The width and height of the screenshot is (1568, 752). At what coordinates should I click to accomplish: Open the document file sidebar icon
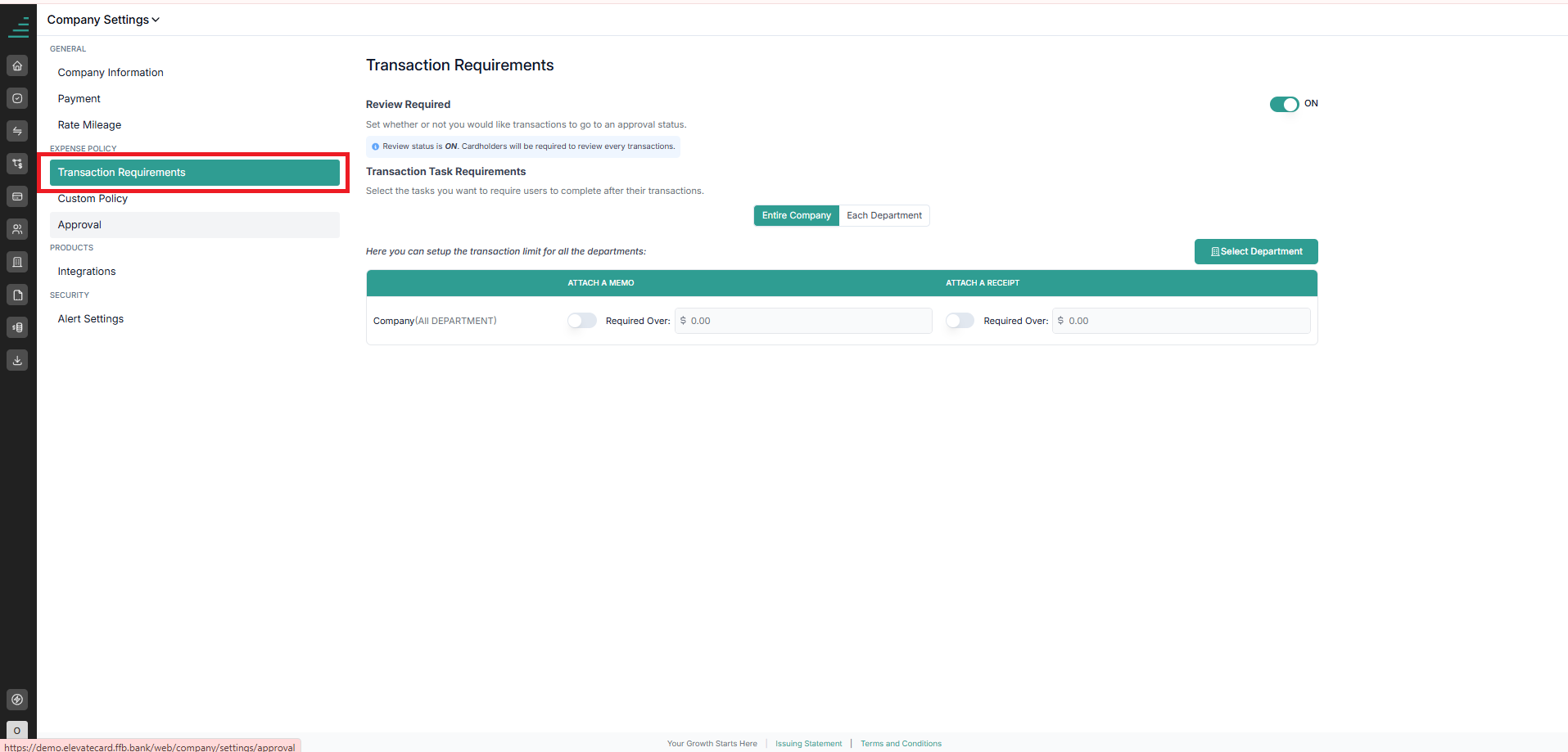pos(17,295)
